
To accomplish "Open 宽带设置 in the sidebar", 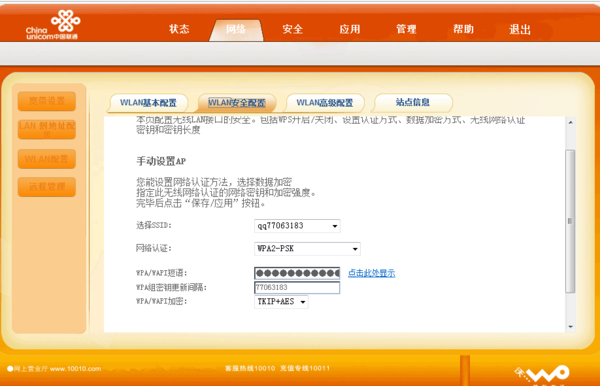I will pyautogui.click(x=47, y=101).
